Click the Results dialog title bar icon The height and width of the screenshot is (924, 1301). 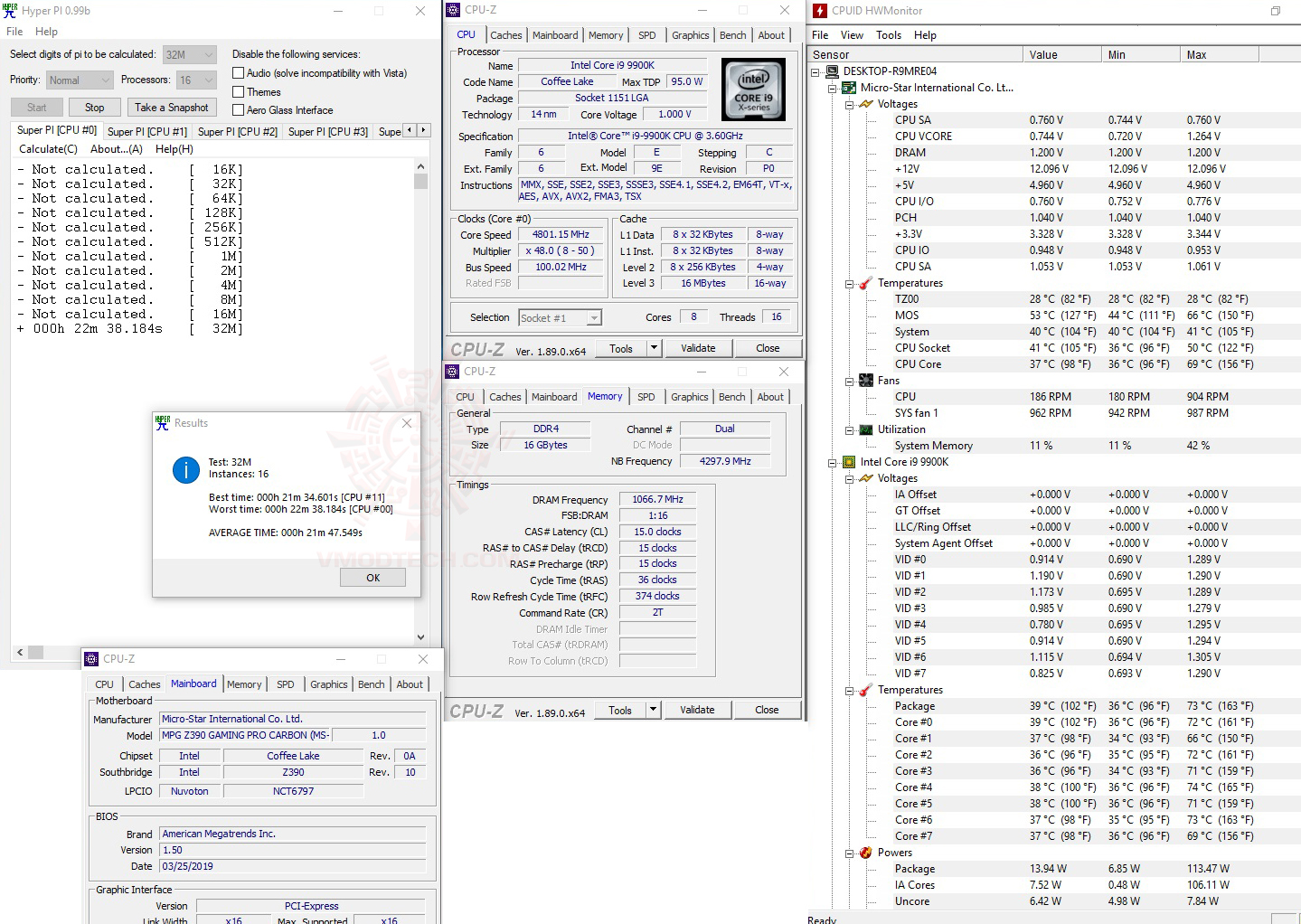[163, 422]
